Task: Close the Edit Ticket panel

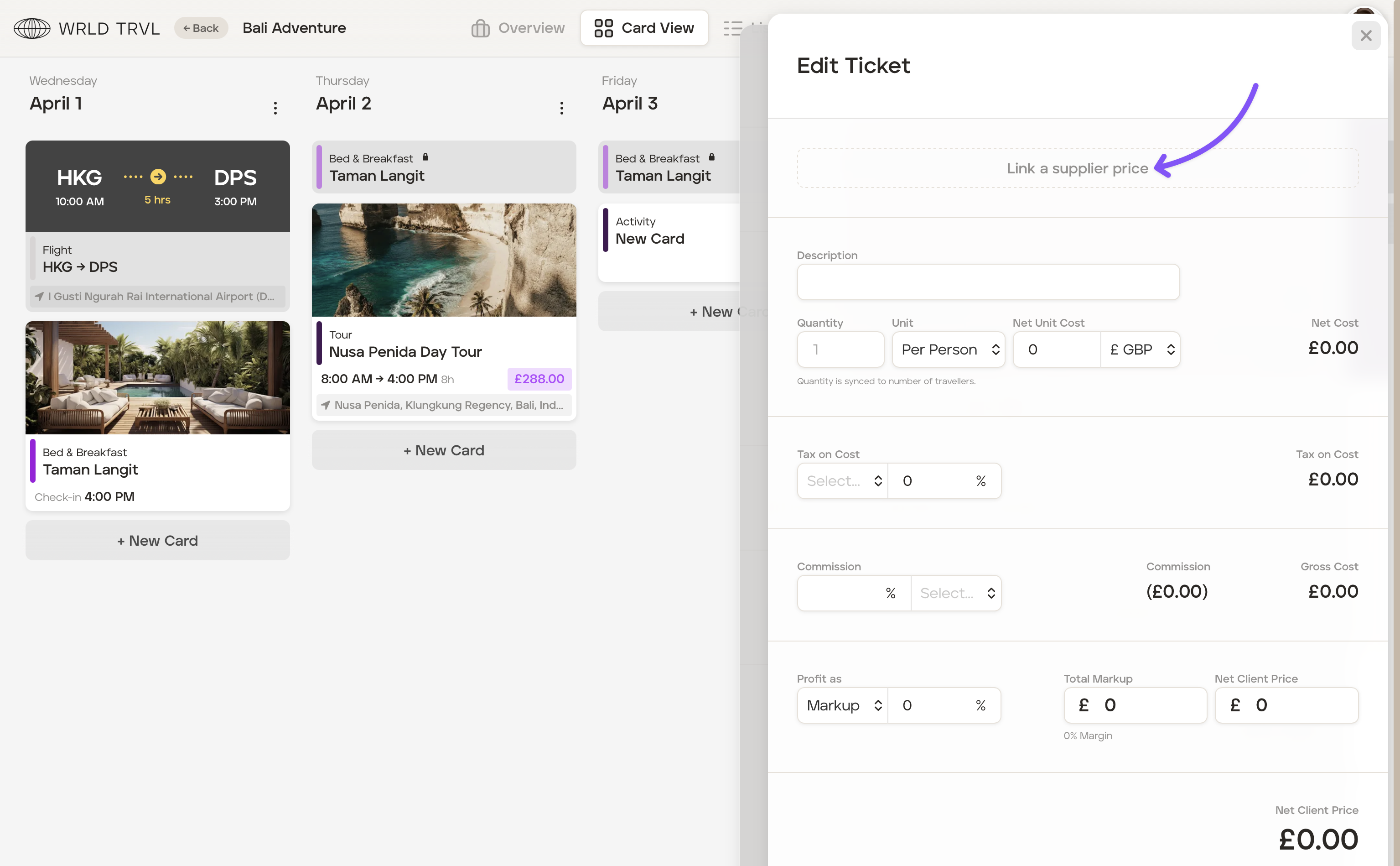Action: point(1366,36)
